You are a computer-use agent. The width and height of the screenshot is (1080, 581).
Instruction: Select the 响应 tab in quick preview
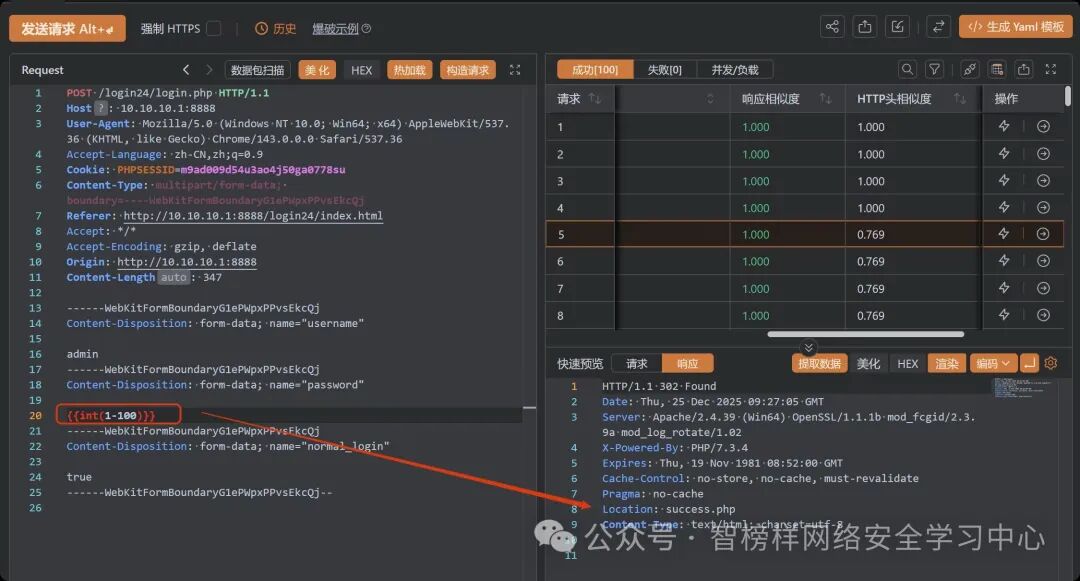click(x=687, y=363)
